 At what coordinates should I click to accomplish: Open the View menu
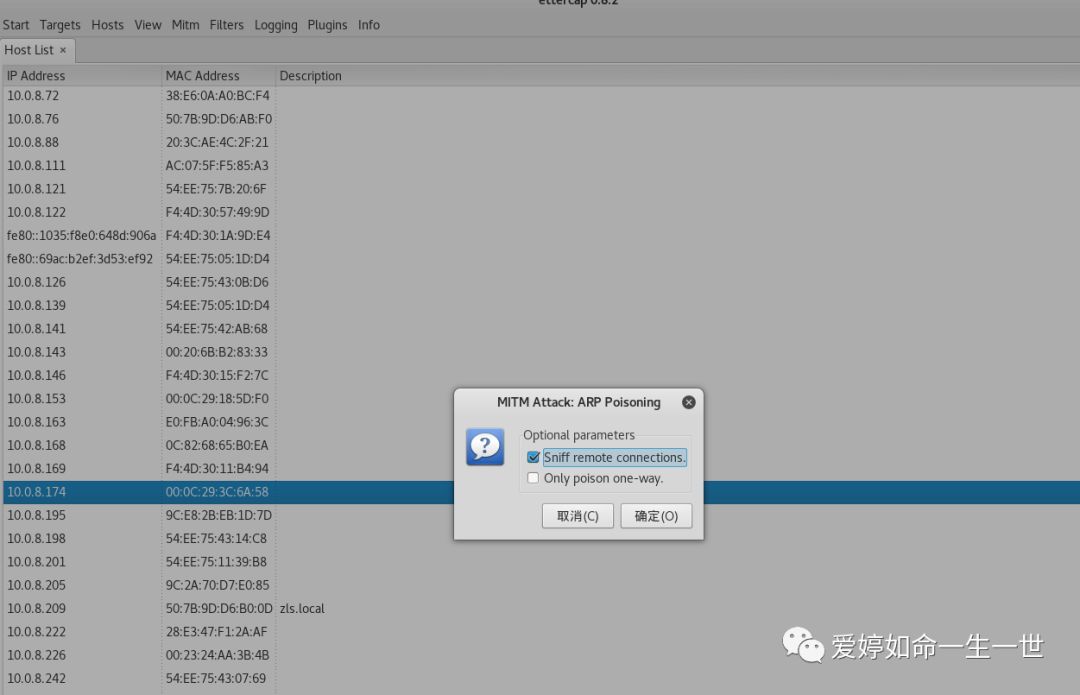coord(147,25)
